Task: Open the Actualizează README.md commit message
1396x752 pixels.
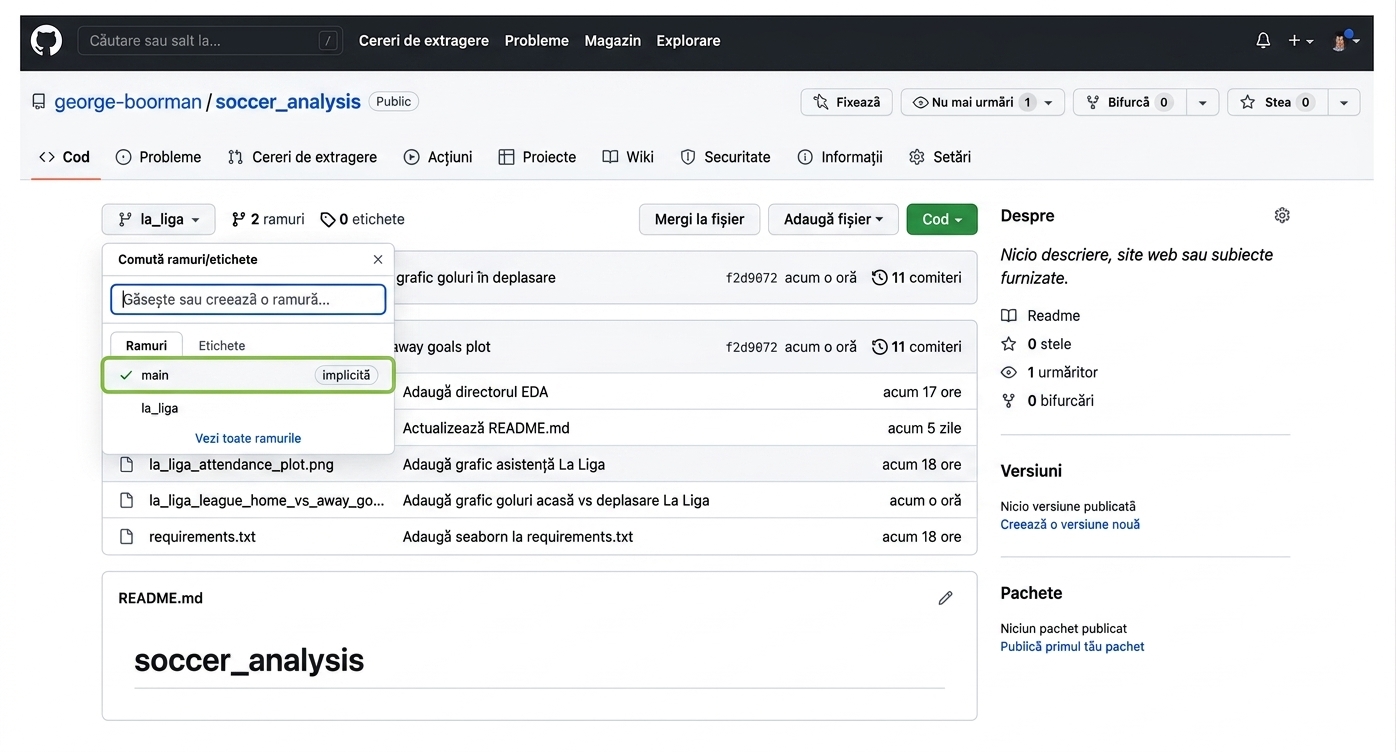Action: pyautogui.click(x=486, y=428)
